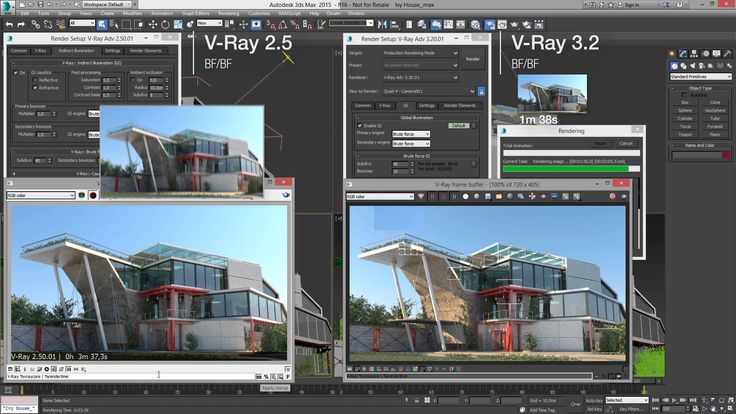
Task: Toggle Reflective GI caustics checkbox
Action: click(35, 80)
